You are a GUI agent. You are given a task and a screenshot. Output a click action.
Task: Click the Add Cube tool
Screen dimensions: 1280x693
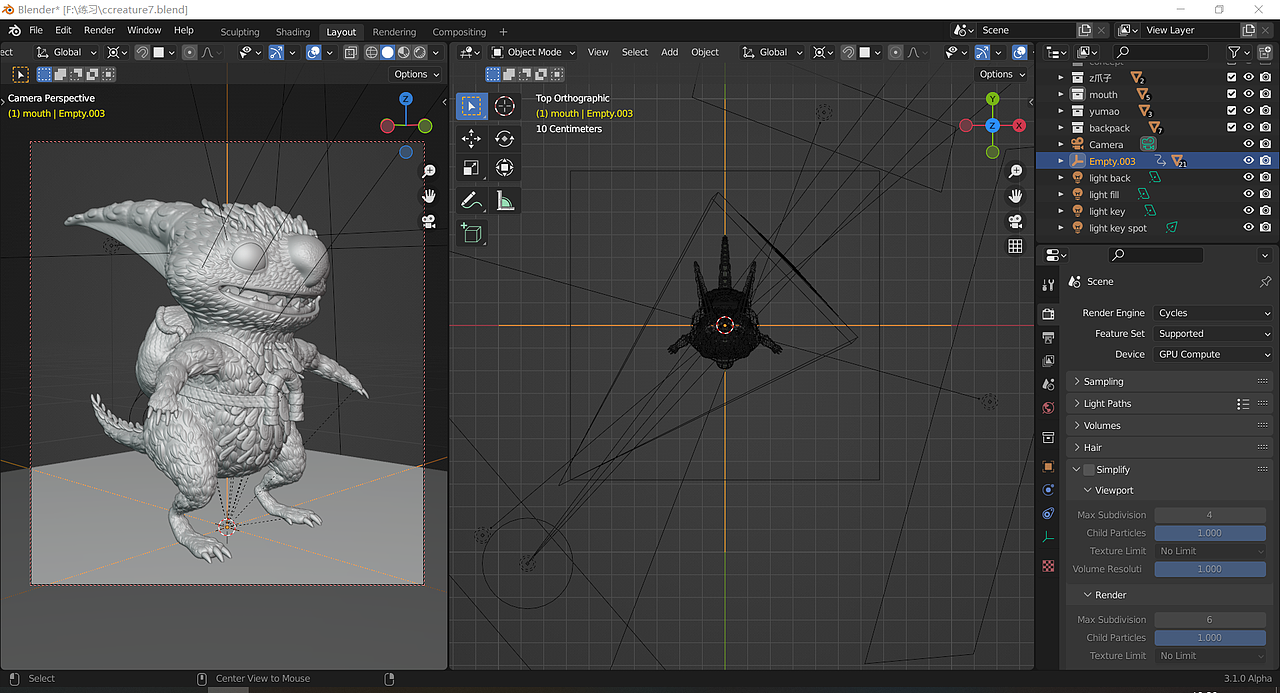point(471,234)
